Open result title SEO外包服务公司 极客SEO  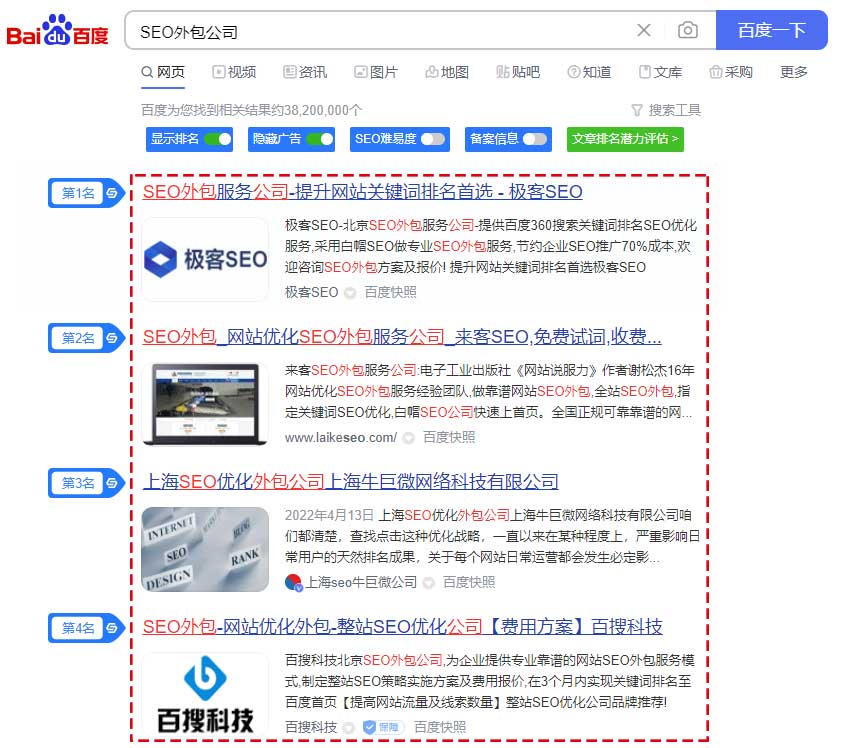coord(362,192)
